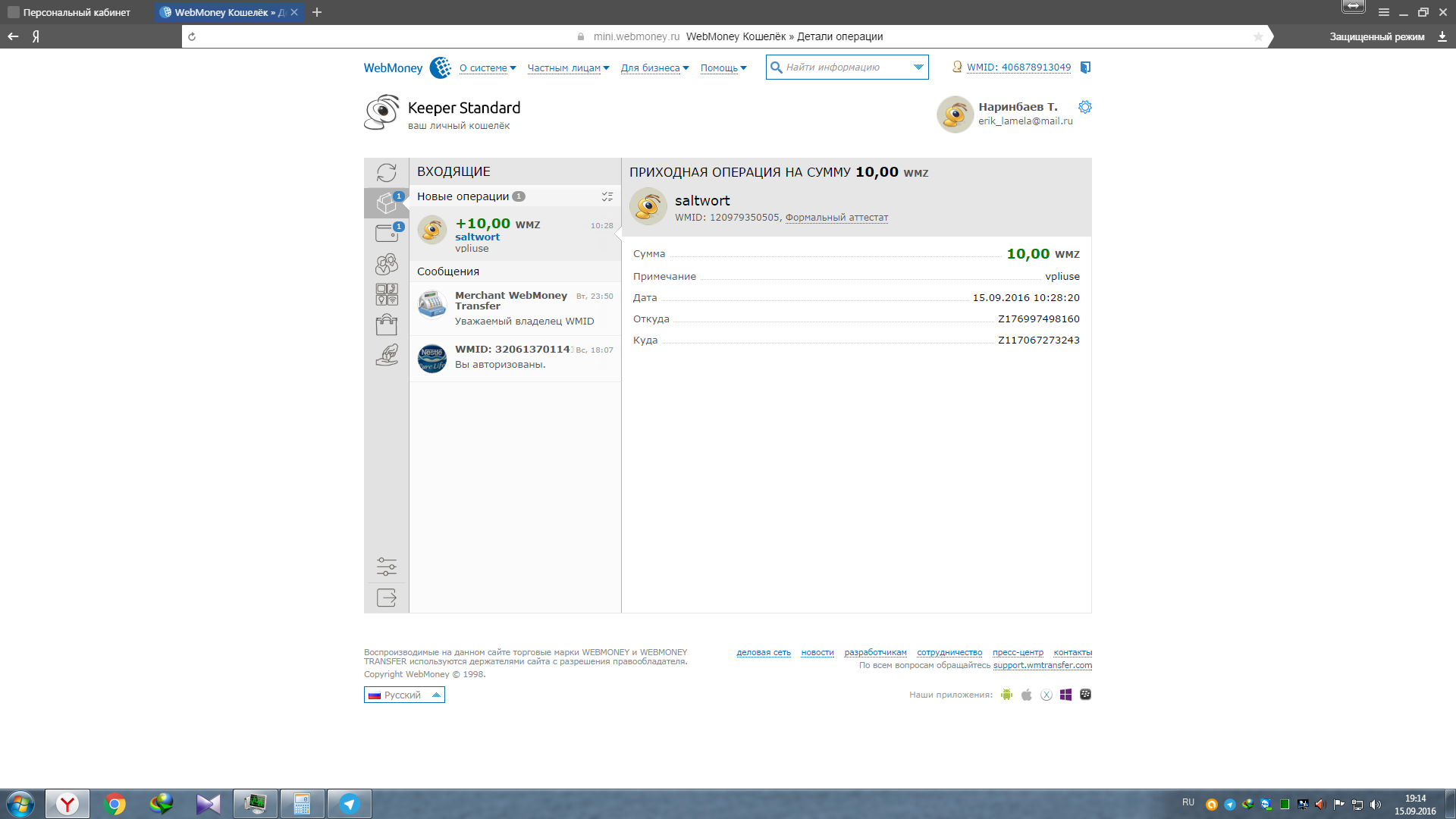
Task: Click the exit door icon next to WMID
Action: [1085, 67]
